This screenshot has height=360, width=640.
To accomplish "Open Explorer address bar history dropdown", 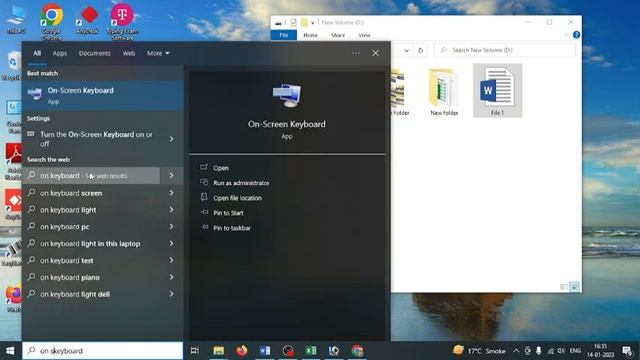I will [x=407, y=50].
